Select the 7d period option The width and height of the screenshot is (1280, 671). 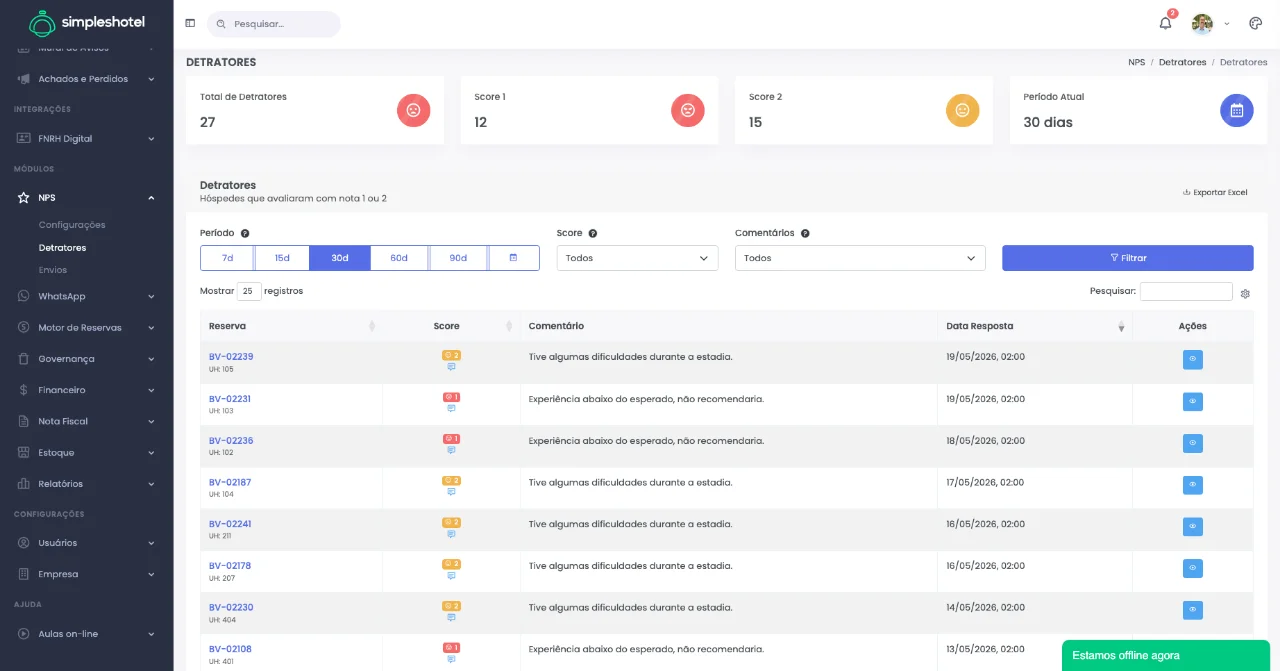[x=227, y=258]
